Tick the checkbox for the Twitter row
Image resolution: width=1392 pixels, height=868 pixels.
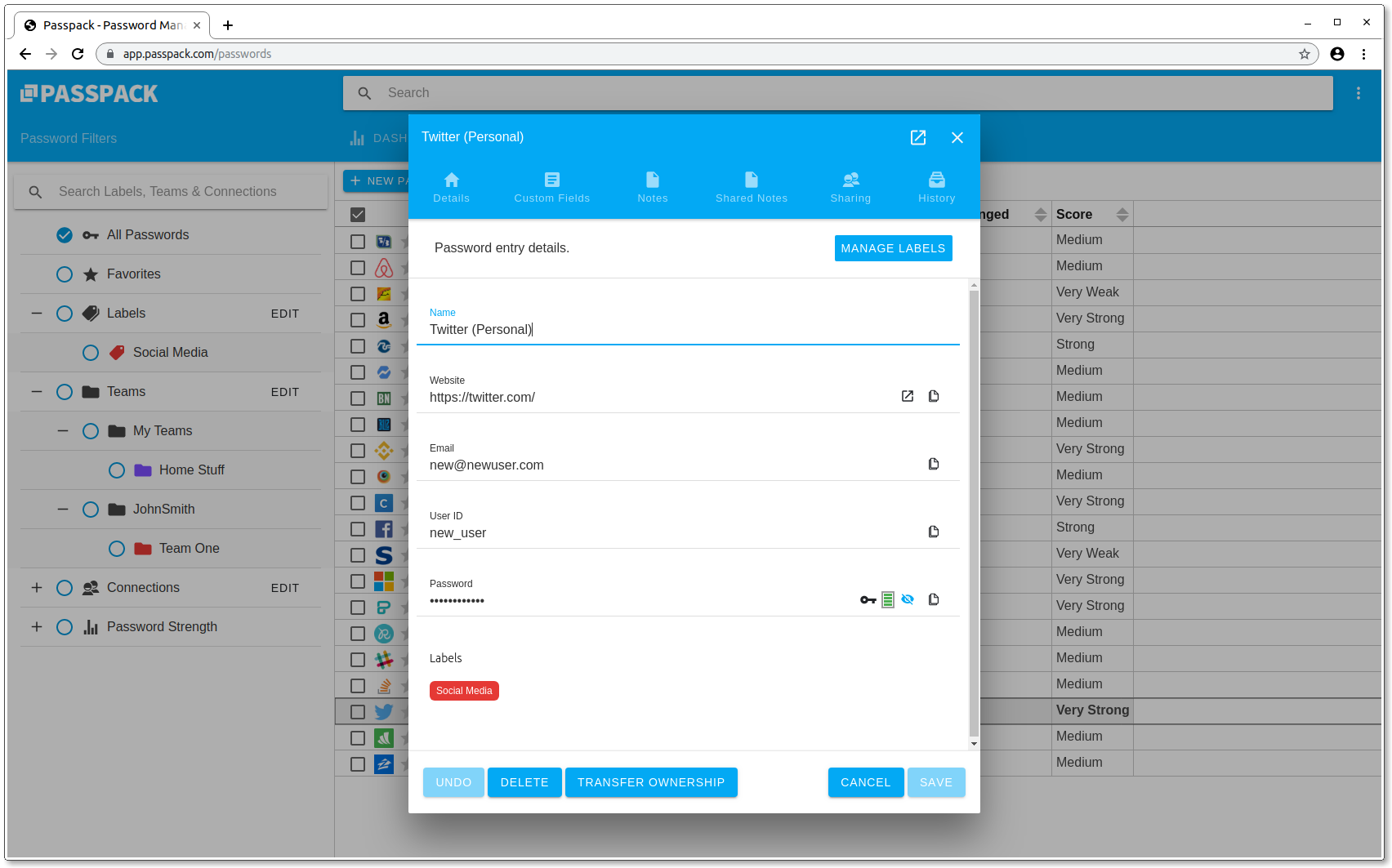[358, 712]
